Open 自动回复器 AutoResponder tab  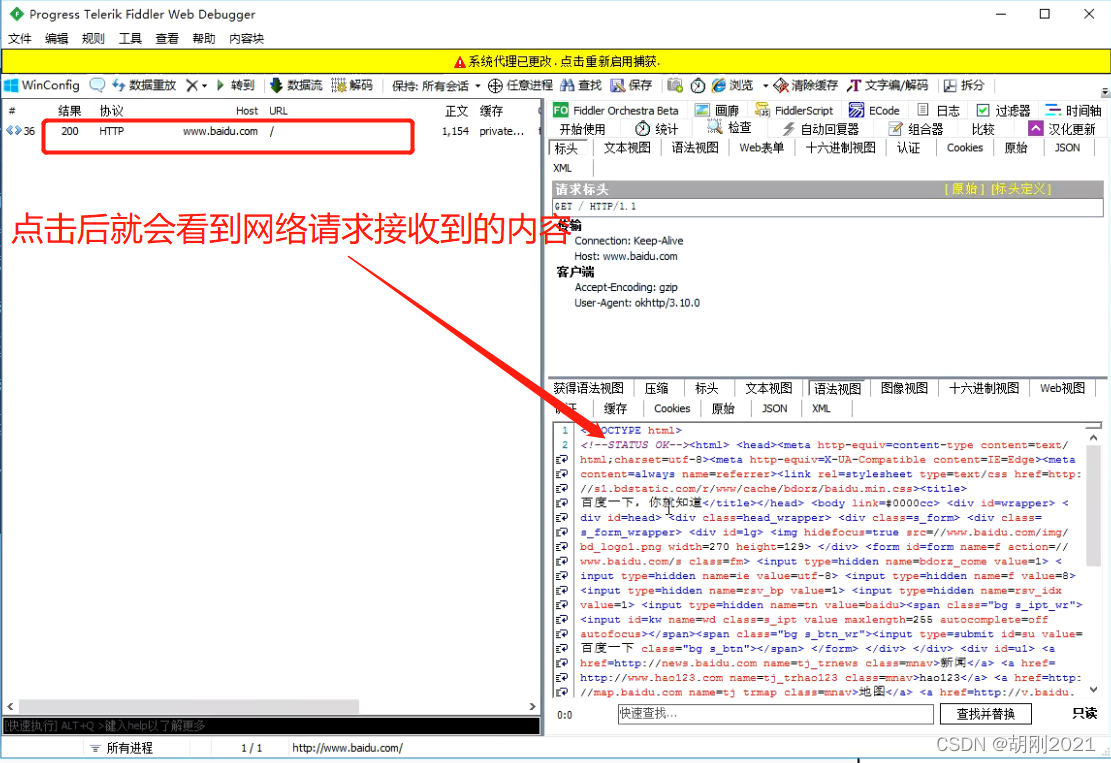[x=820, y=129]
